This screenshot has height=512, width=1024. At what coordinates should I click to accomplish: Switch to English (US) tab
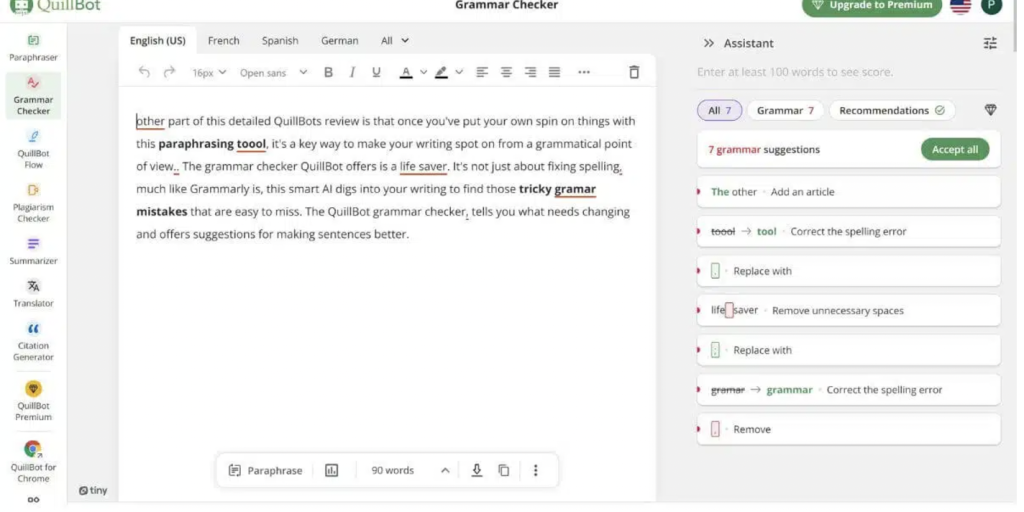[157, 40]
